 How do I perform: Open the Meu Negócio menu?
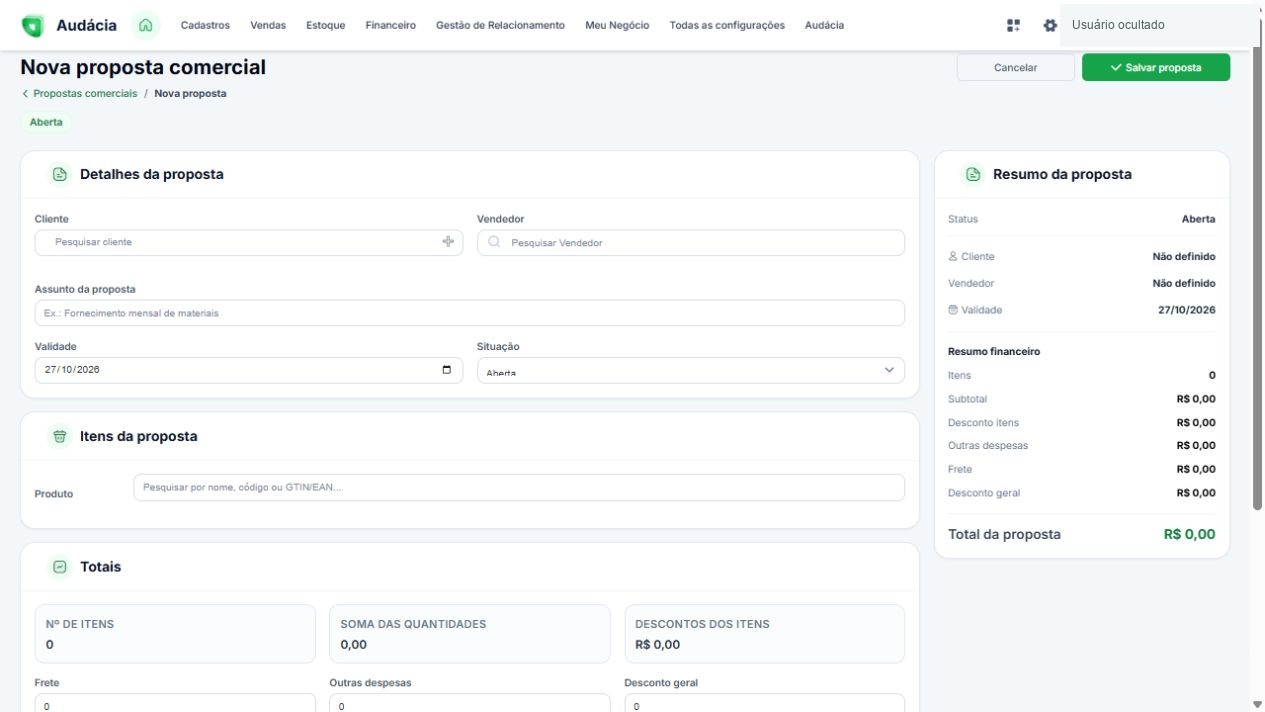617,25
